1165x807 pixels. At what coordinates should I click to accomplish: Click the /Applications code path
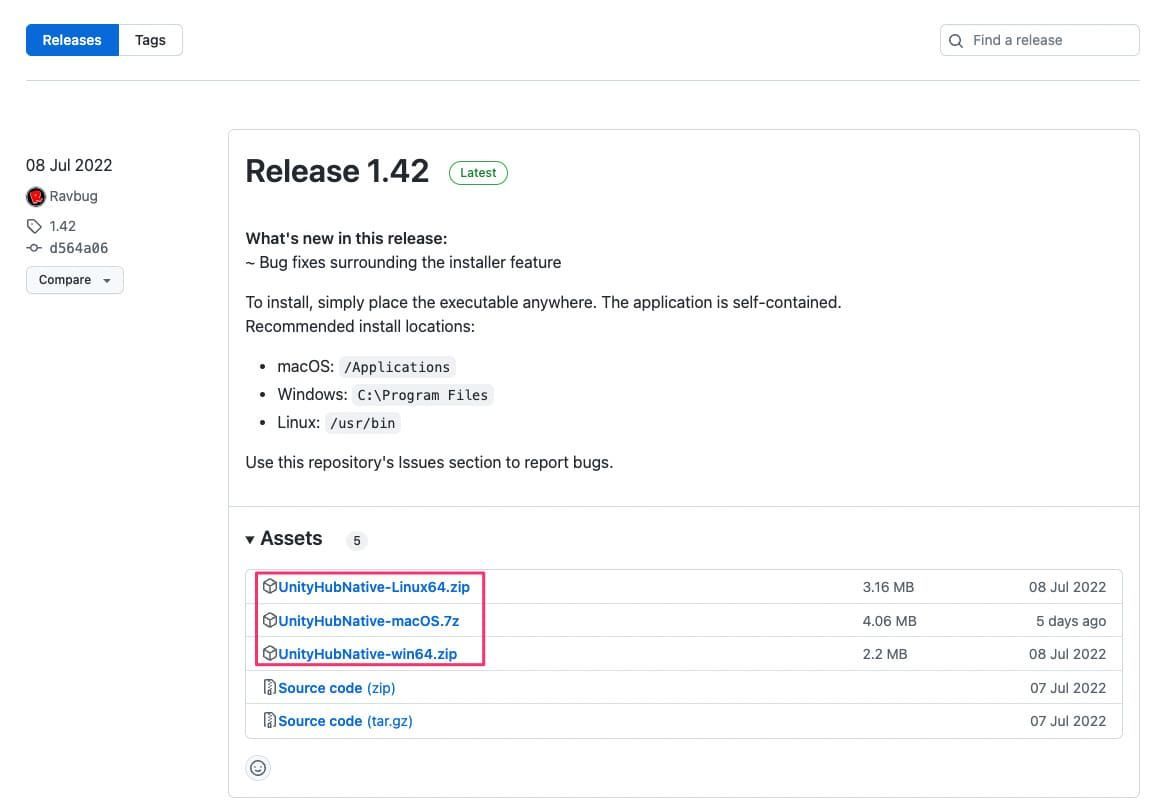(397, 367)
